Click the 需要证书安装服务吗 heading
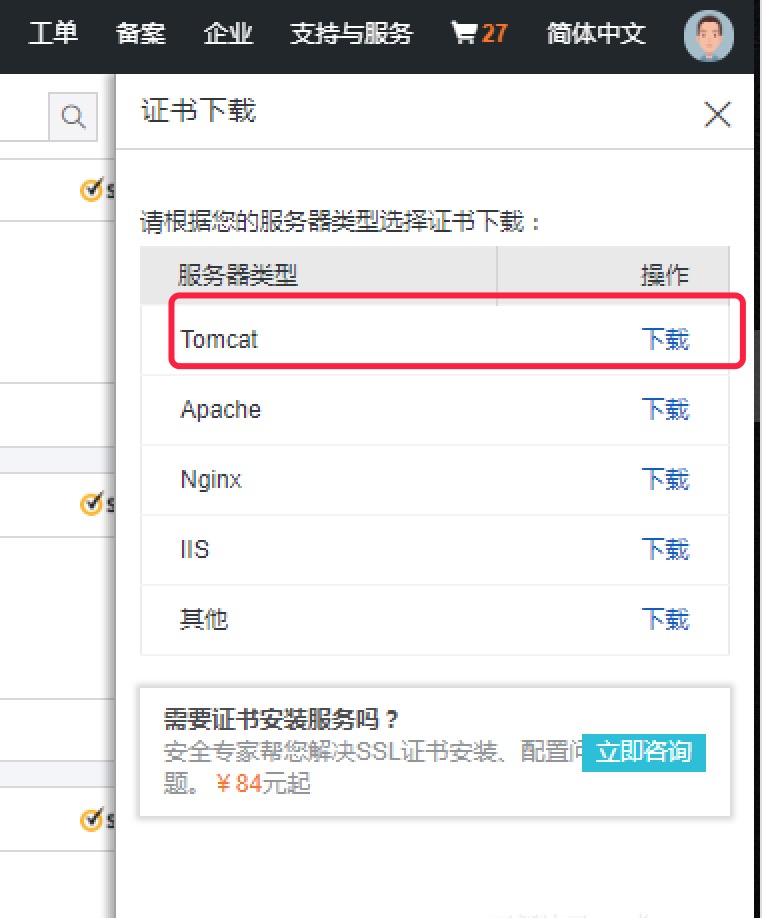Viewport: 762px width, 918px height. (280, 719)
